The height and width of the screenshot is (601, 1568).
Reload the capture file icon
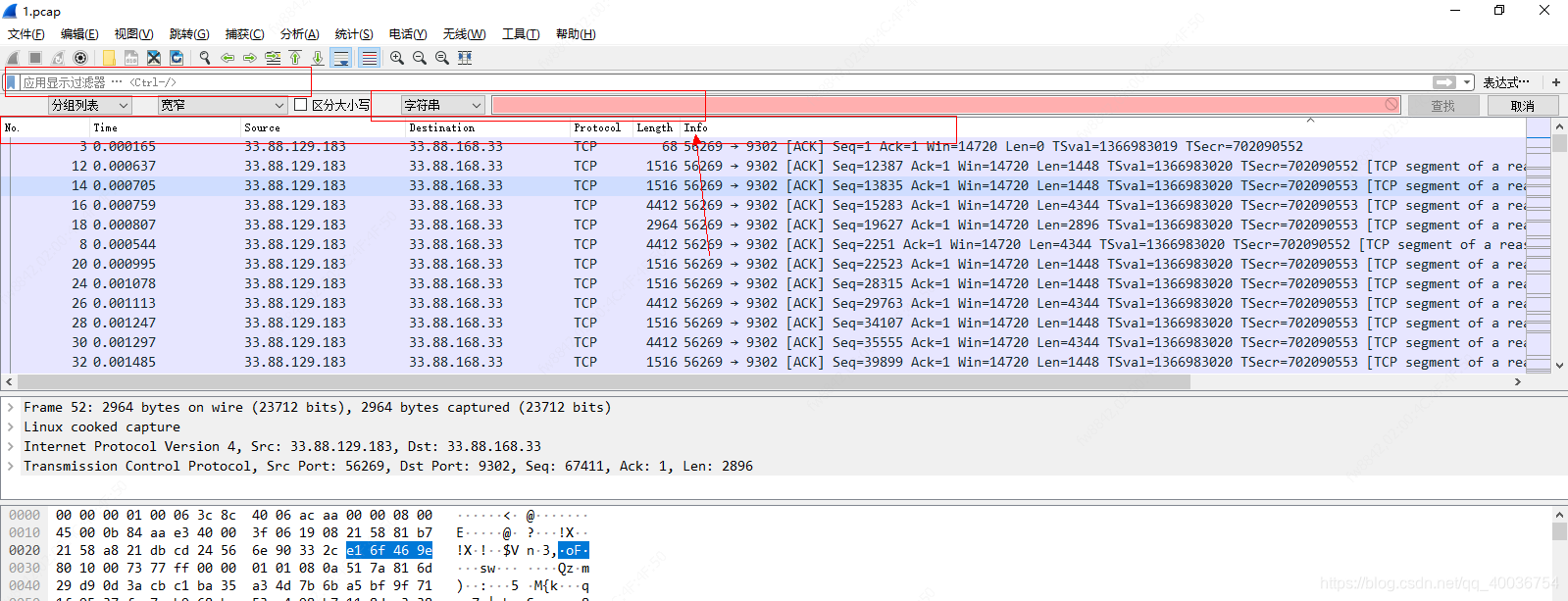tap(177, 58)
